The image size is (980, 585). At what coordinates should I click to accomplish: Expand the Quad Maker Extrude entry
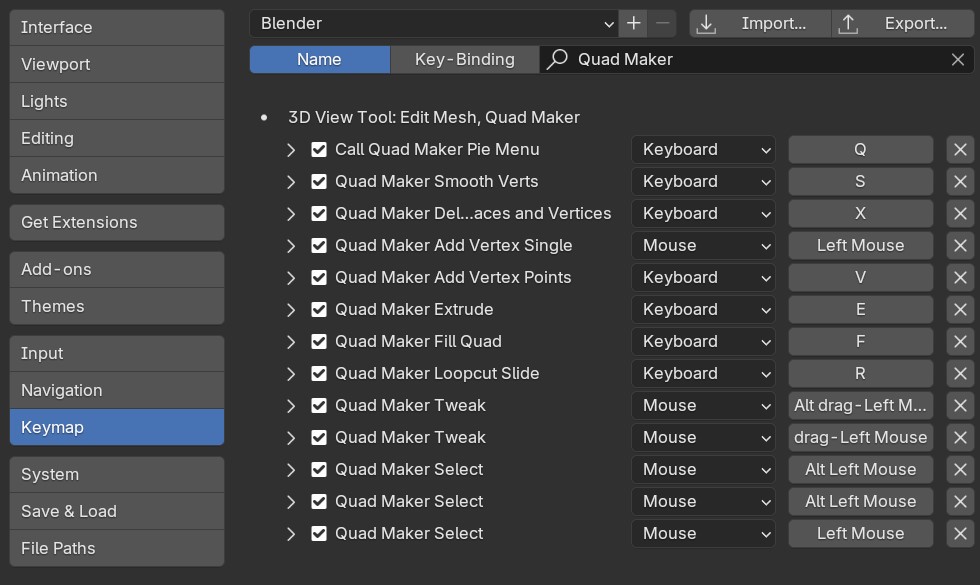coord(291,309)
